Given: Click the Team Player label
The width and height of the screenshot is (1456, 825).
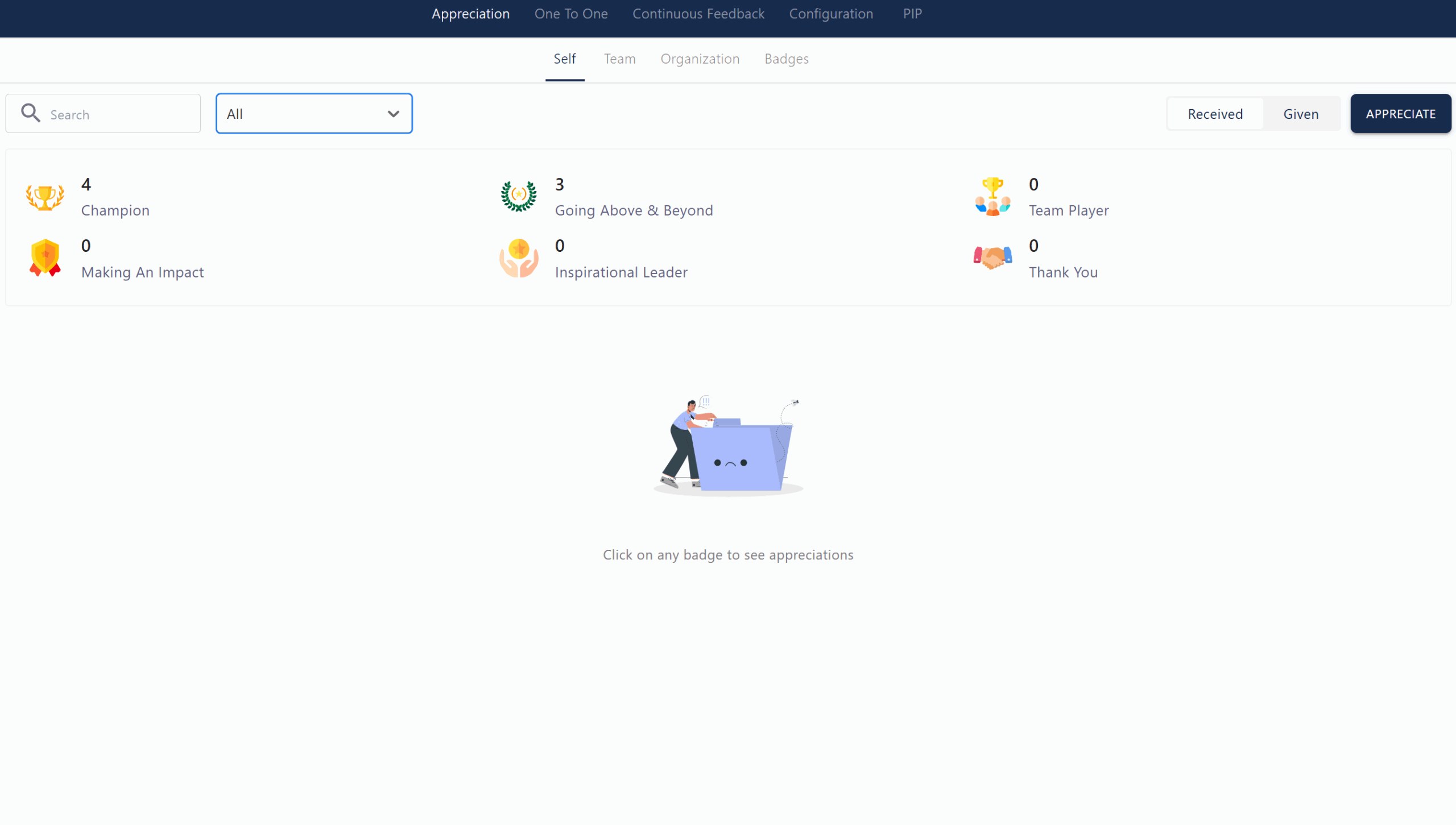Looking at the screenshot, I should (1069, 210).
